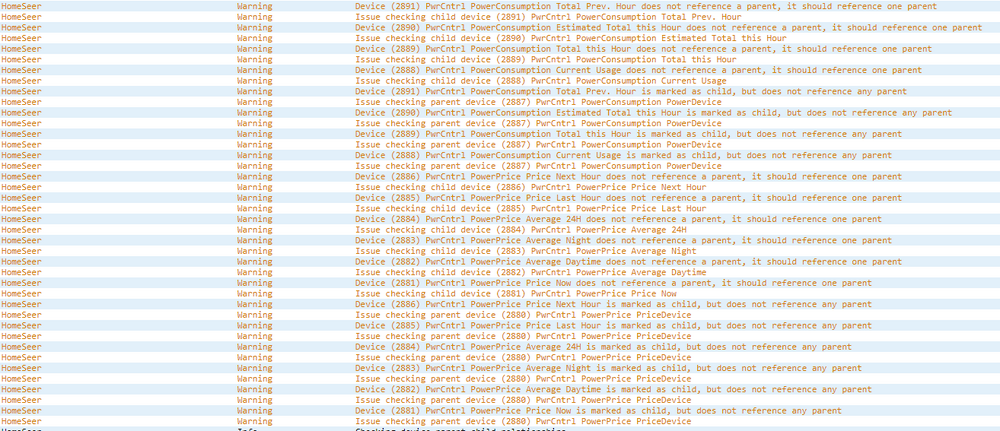
Task: Select "Device (2881)… Price Now does not reference a parent"
Action: click(613, 283)
